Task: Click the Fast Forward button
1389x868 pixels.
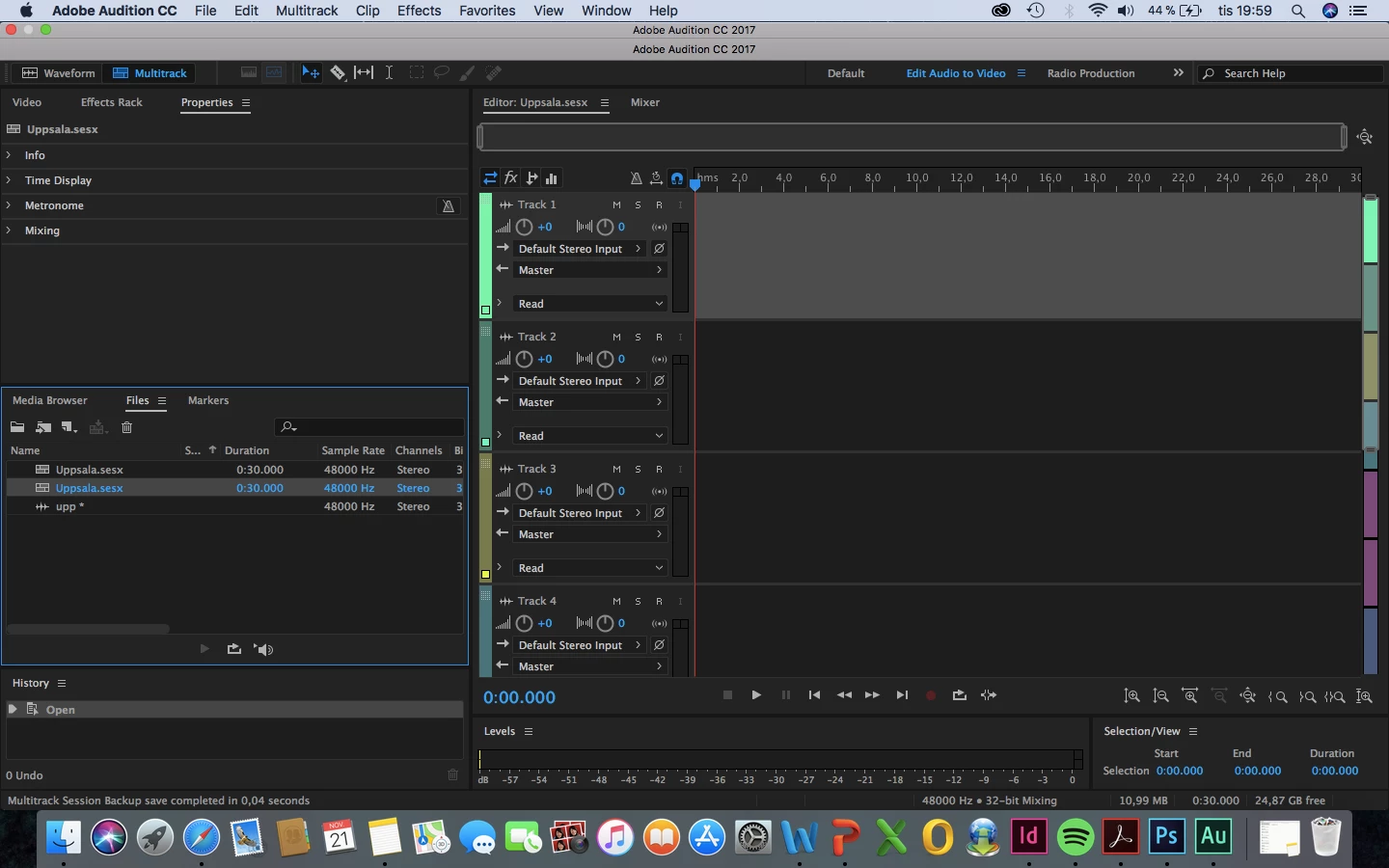Action: 872,695
